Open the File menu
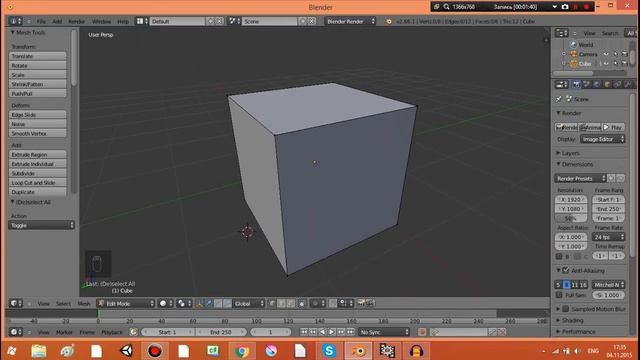This screenshot has height=360, width=640. (41, 21)
